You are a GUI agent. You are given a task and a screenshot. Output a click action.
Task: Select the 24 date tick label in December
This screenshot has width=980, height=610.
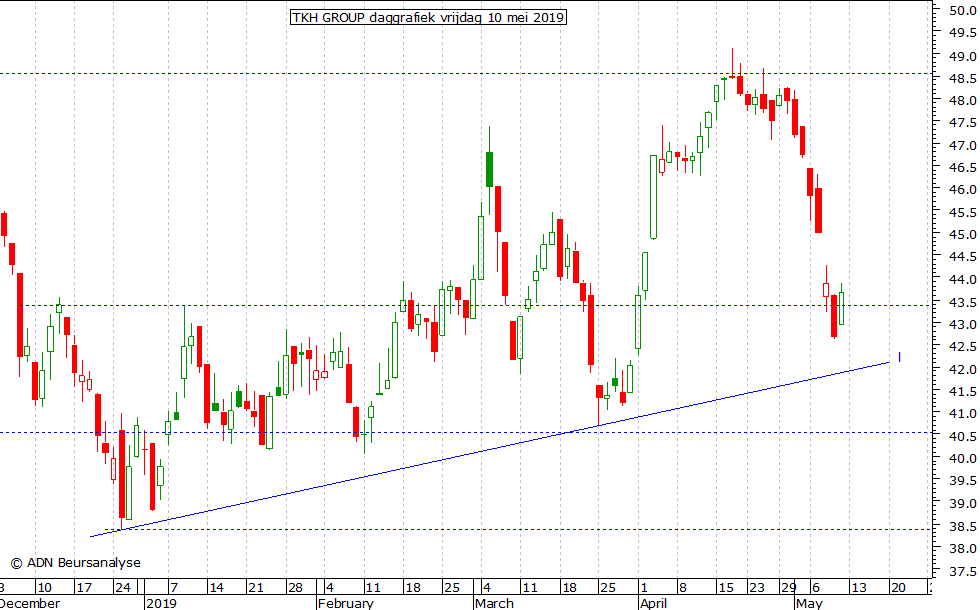[x=122, y=588]
